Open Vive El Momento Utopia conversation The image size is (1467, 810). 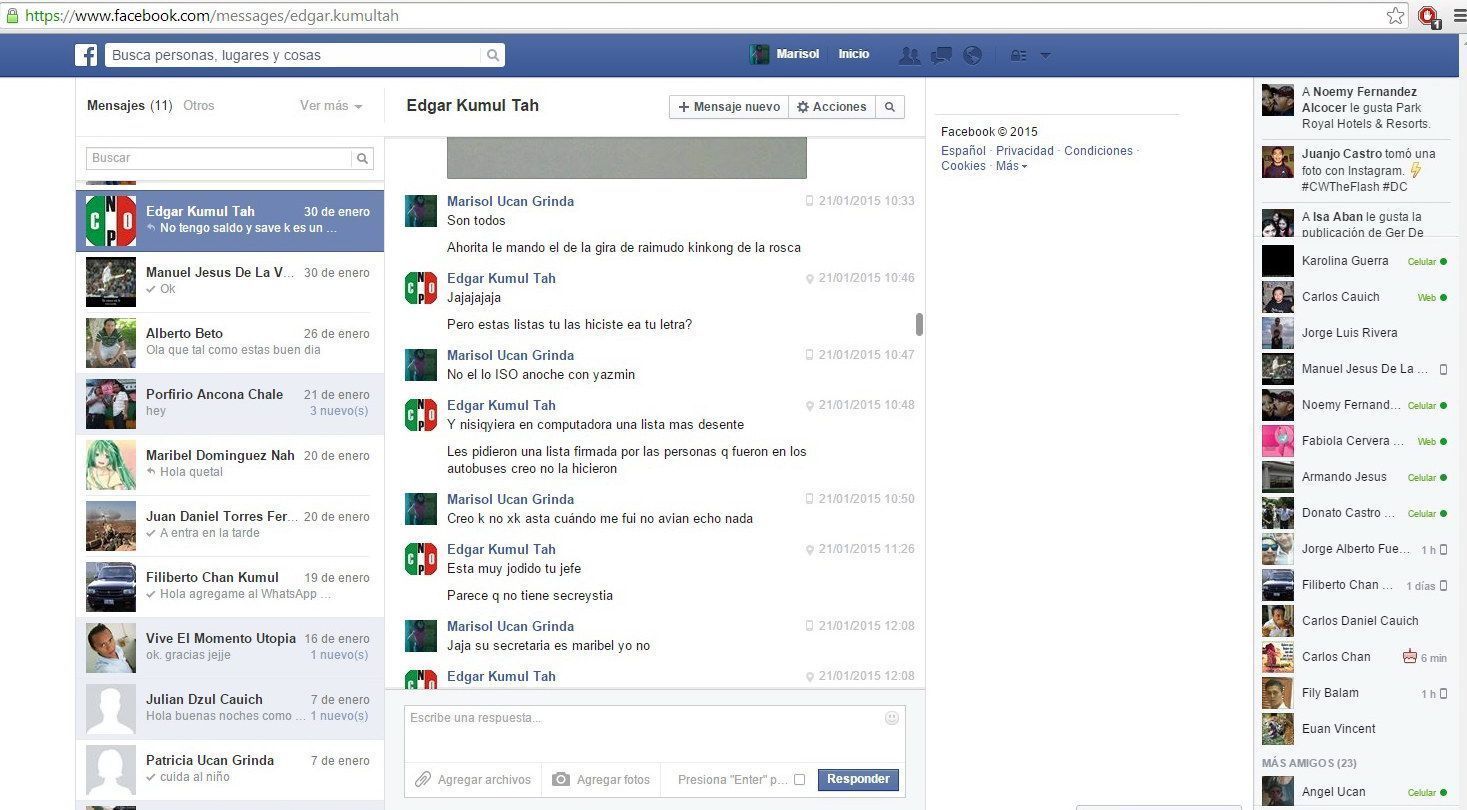tap(230, 648)
